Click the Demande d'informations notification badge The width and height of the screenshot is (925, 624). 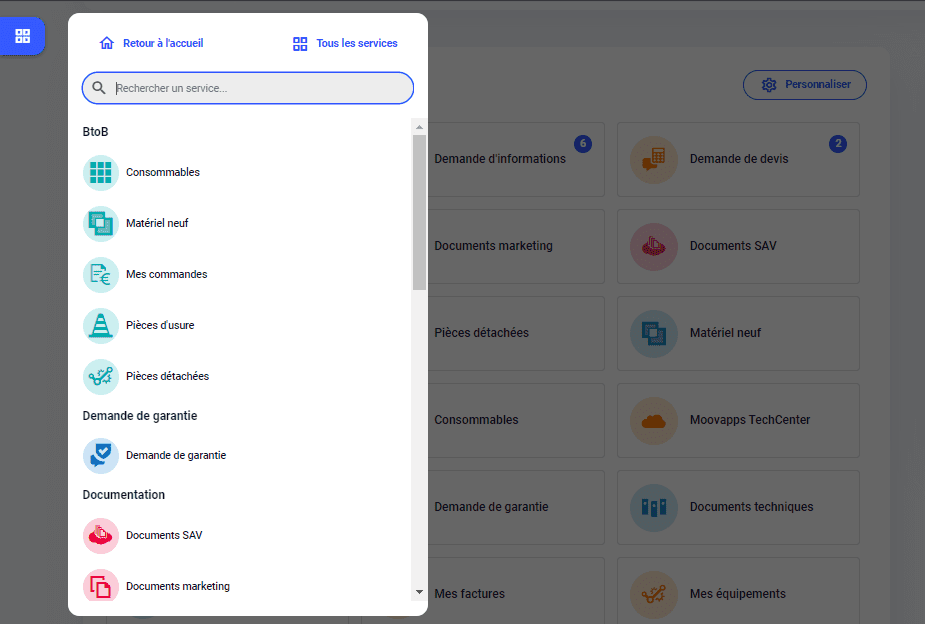click(x=583, y=143)
